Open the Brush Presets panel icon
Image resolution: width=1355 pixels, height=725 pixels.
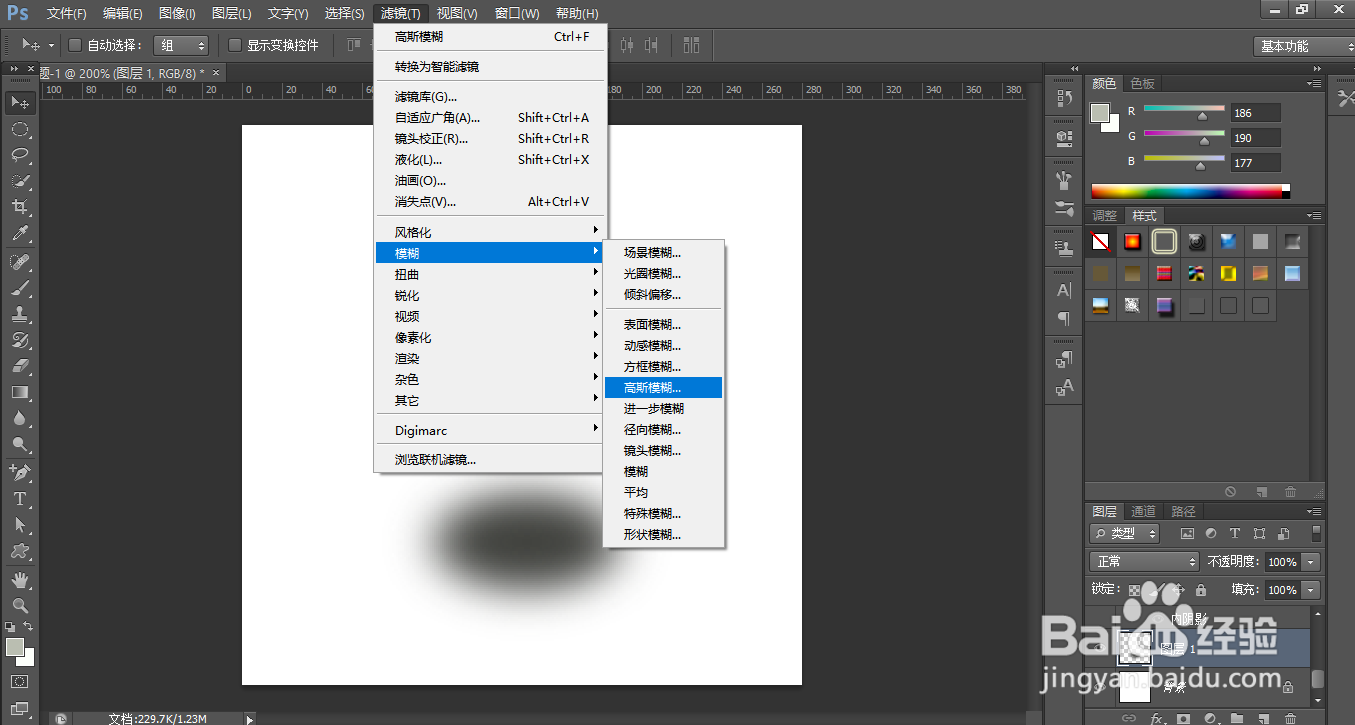(1064, 210)
